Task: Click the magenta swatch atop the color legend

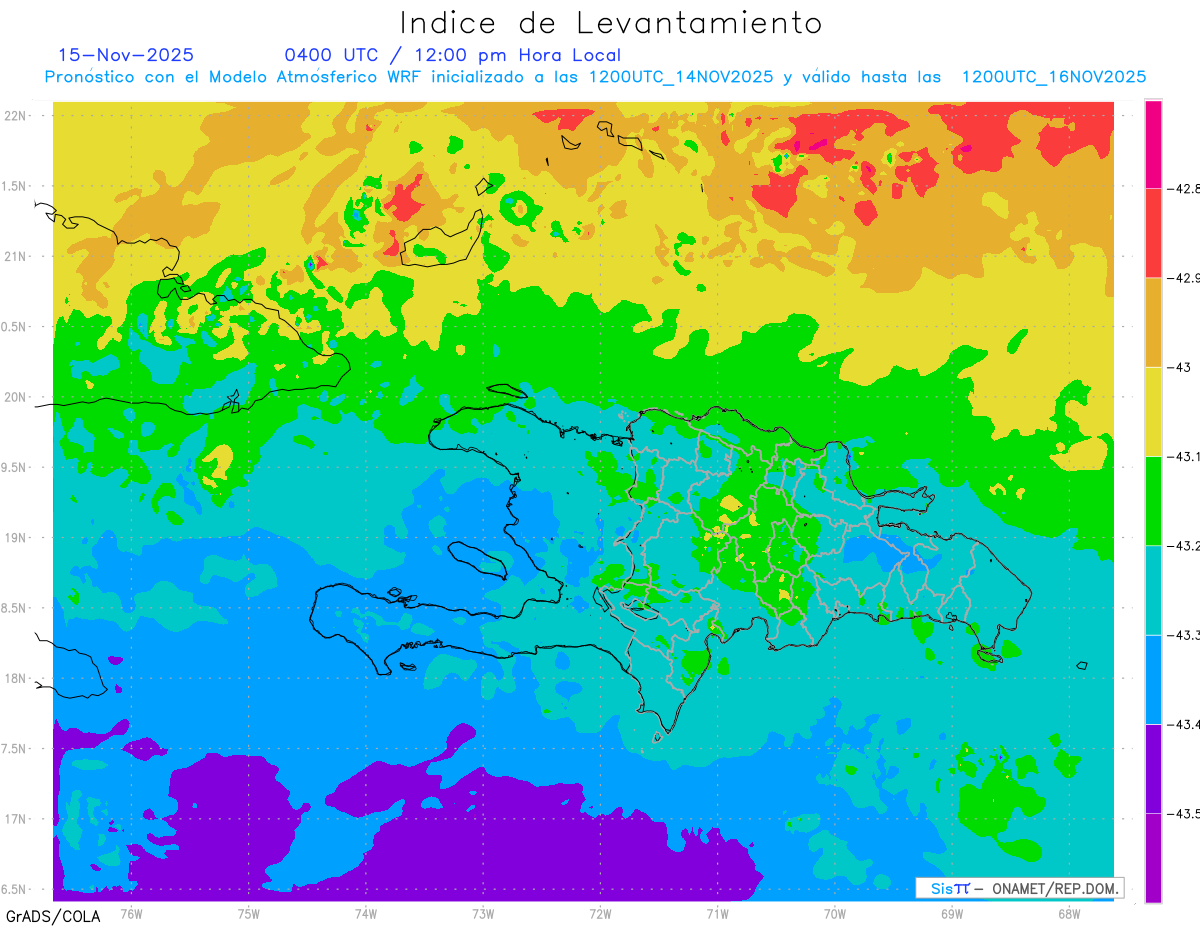Action: (x=1153, y=143)
